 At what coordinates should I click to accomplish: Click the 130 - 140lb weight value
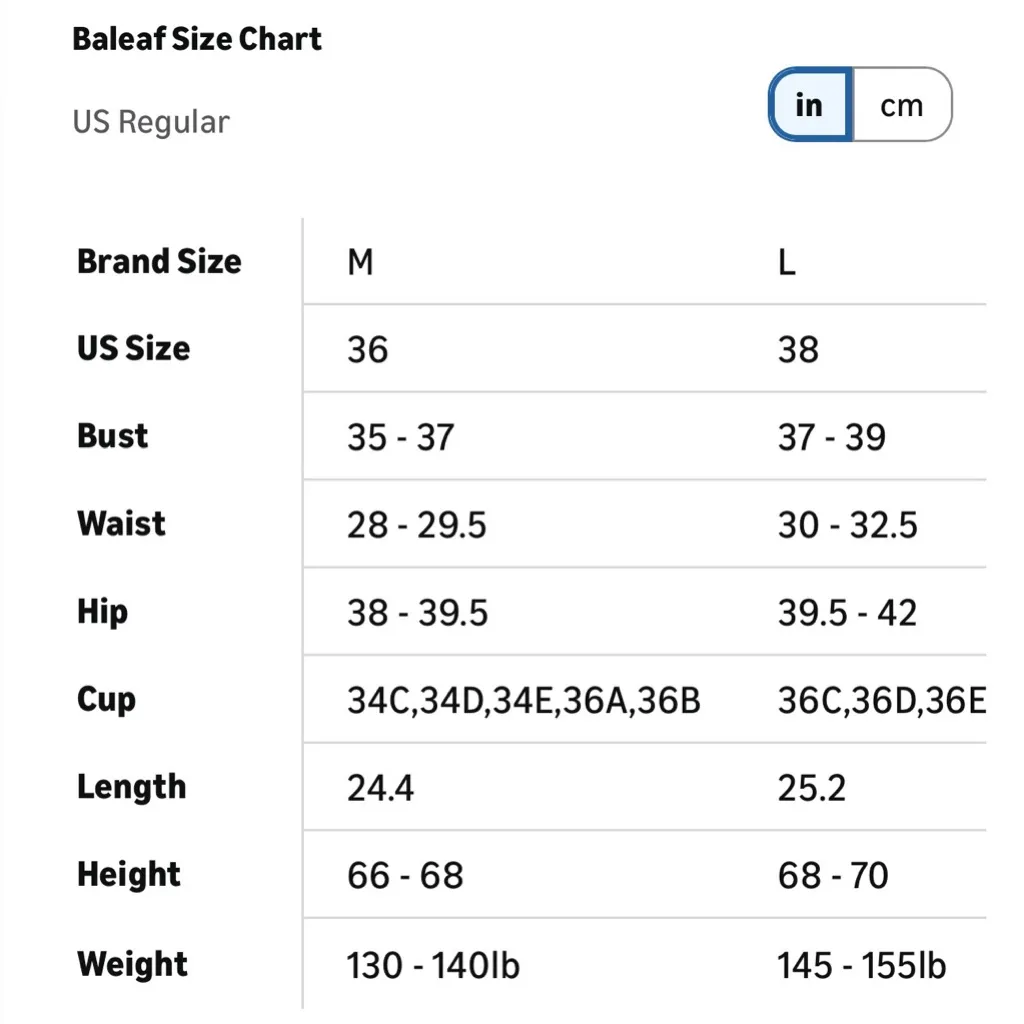coord(433,965)
